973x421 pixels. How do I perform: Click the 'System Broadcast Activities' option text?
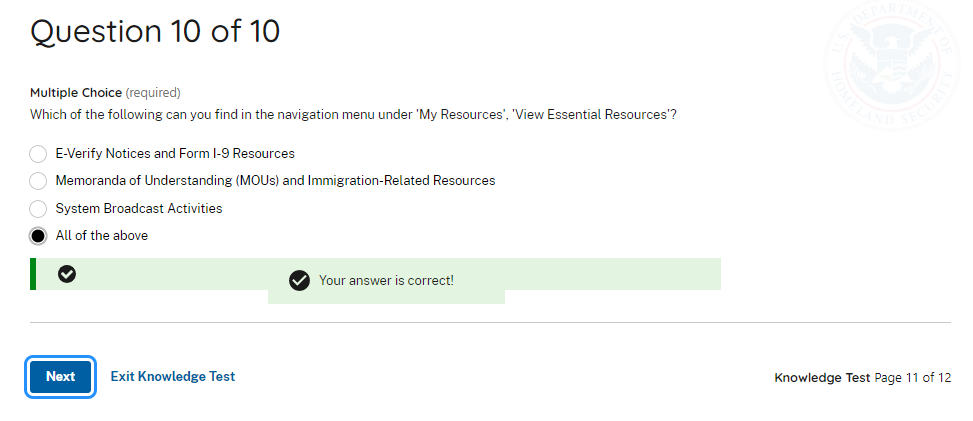pyautogui.click(x=139, y=209)
